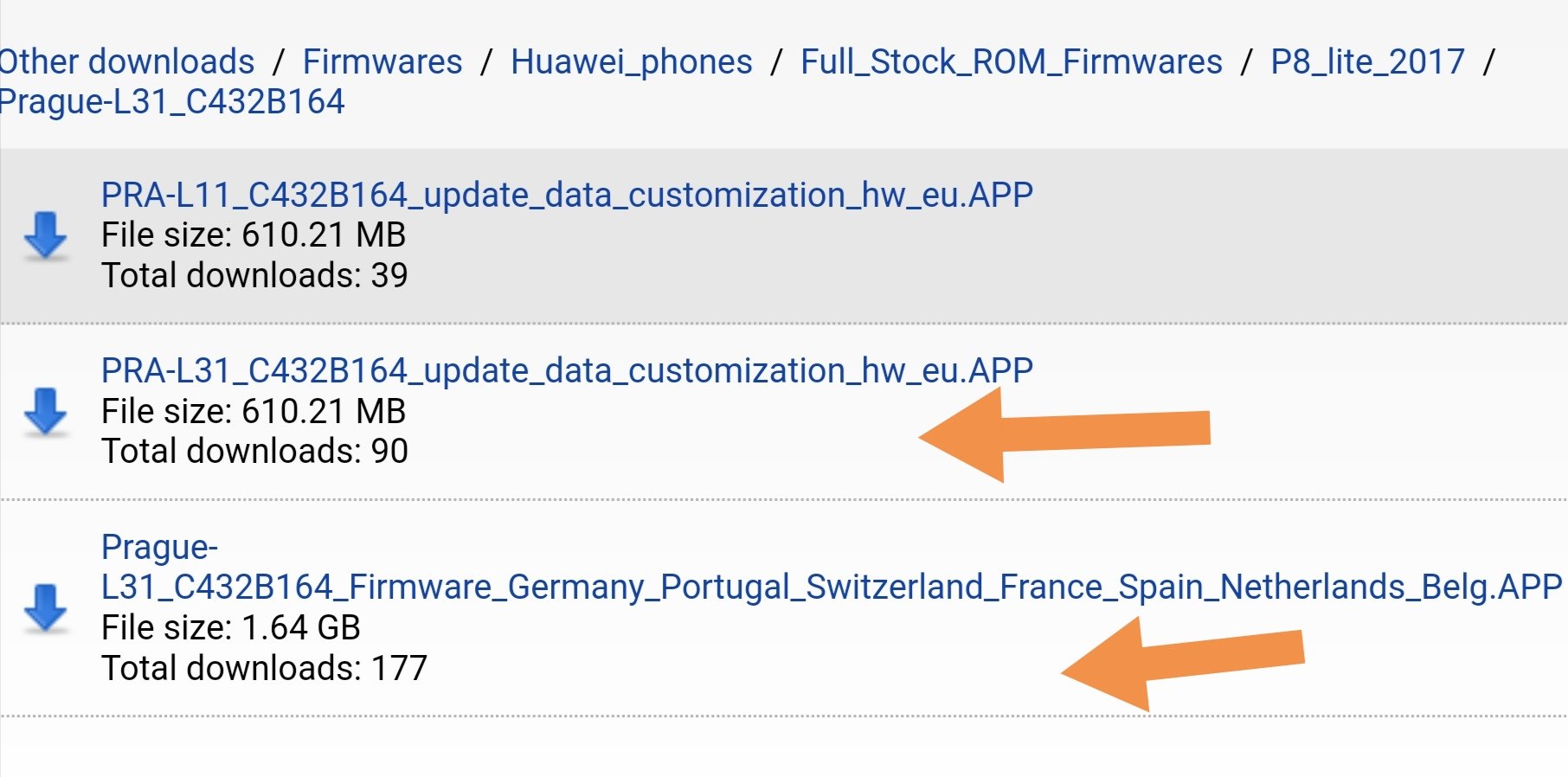Click orange arrow pointing at 1.64 GB firmware
Viewport: 1568px width, 777px height.
click(x=1182, y=665)
